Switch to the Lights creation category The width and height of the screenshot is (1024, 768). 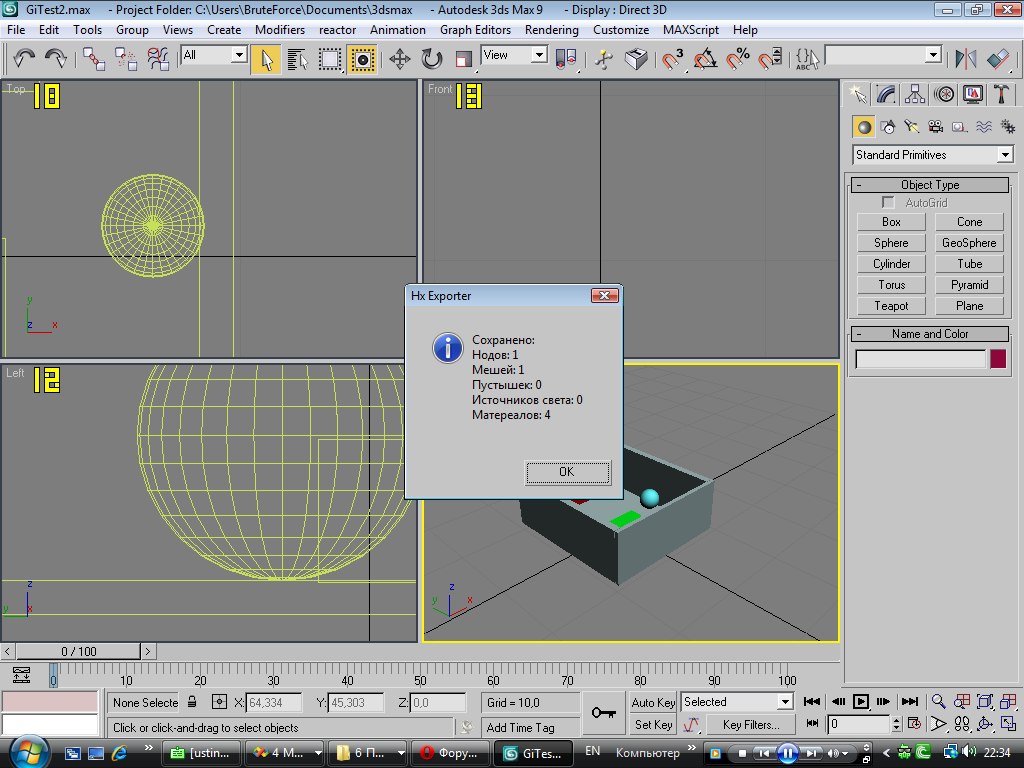point(911,127)
